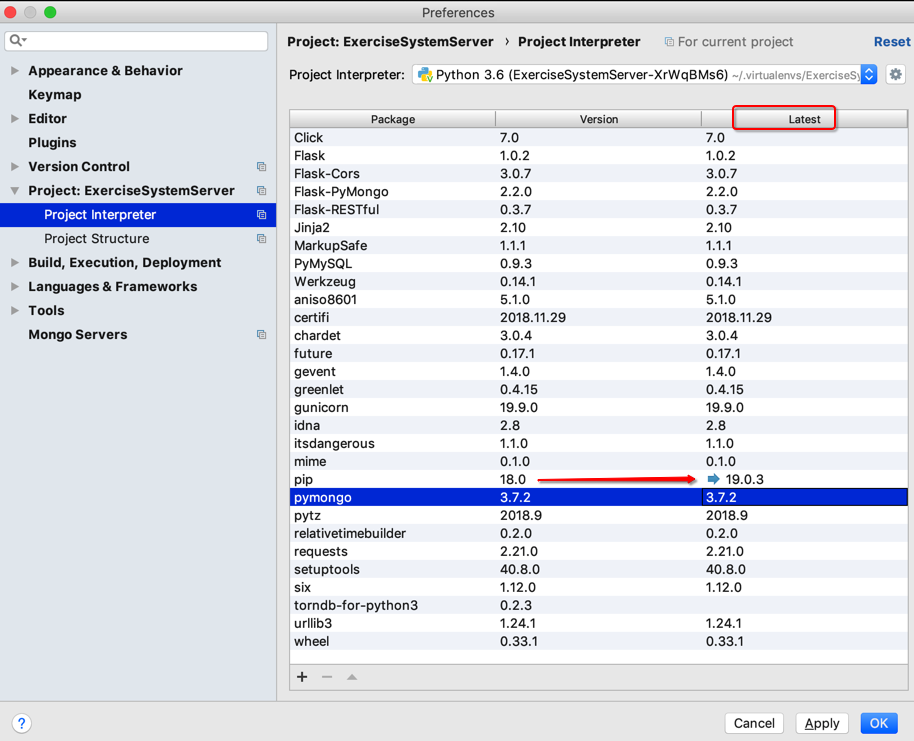Select the Flask-PyMongo package row
The height and width of the screenshot is (741, 914).
[x=599, y=192]
